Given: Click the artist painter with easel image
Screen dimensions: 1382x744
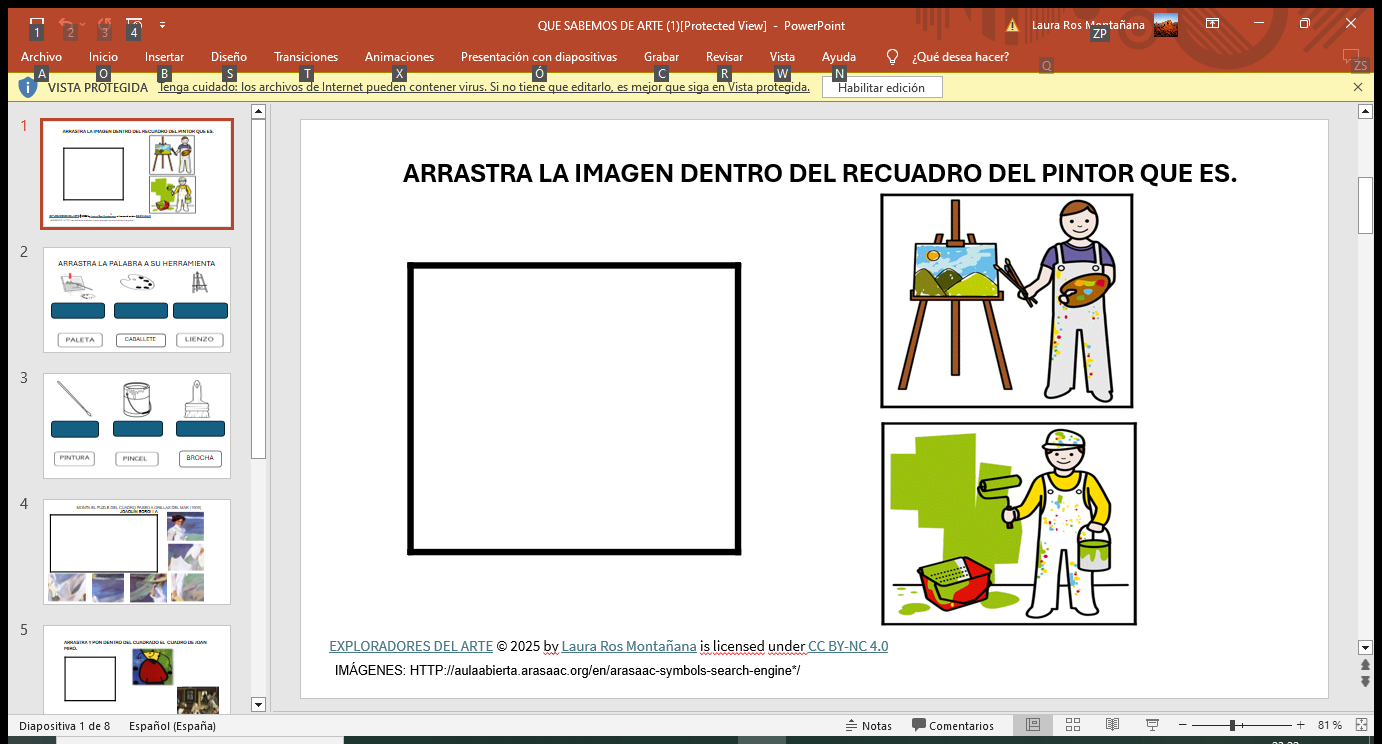Looking at the screenshot, I should [1007, 301].
